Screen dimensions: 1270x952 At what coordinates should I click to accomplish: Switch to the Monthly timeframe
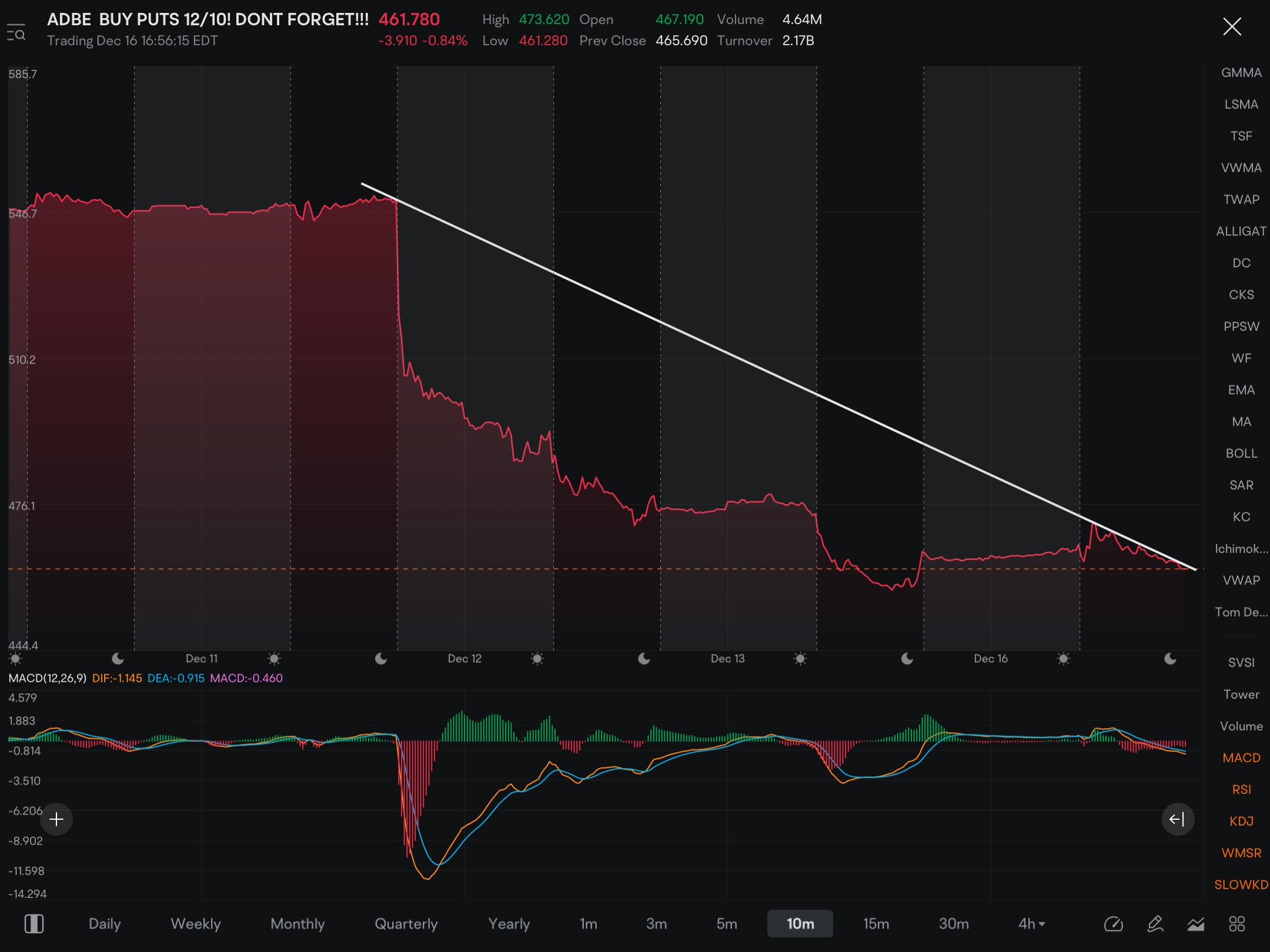point(298,924)
